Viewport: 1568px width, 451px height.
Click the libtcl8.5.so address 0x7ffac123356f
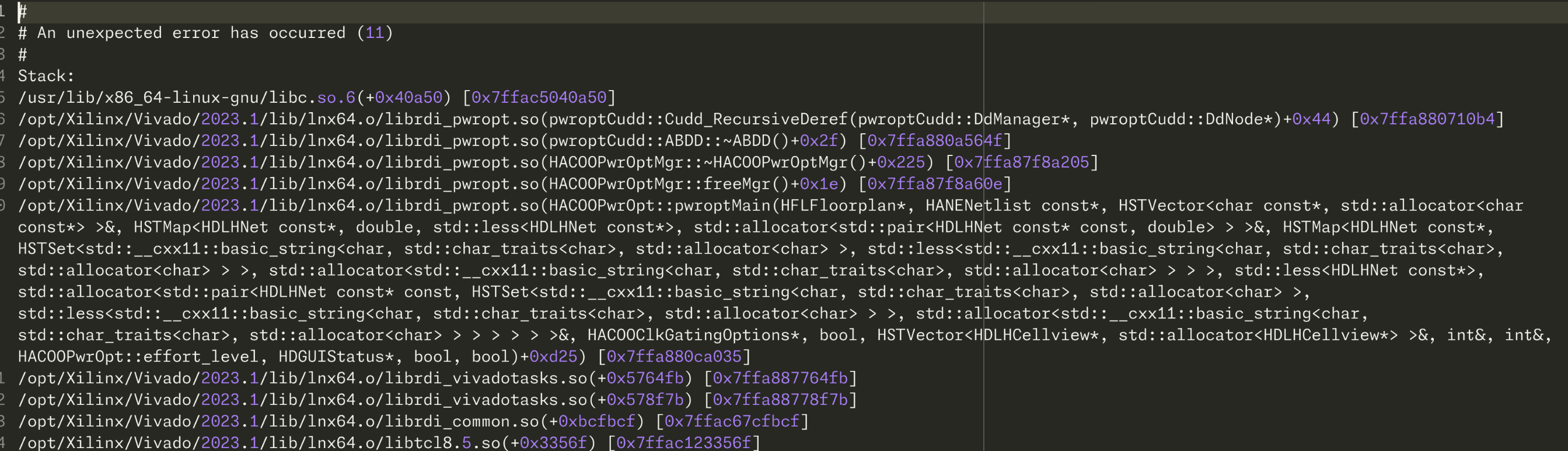point(683,442)
